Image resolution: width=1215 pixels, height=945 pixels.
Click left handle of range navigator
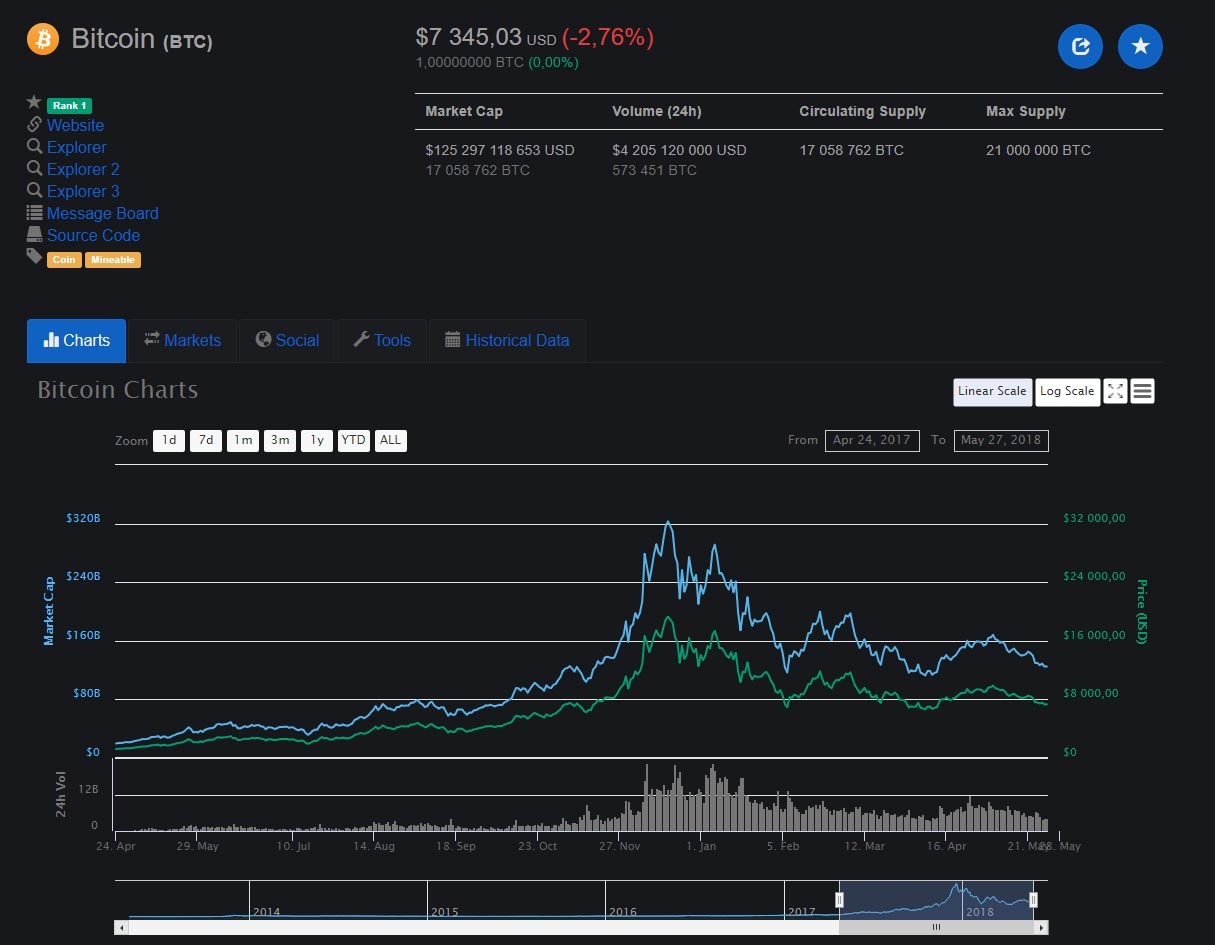pyautogui.click(x=839, y=900)
